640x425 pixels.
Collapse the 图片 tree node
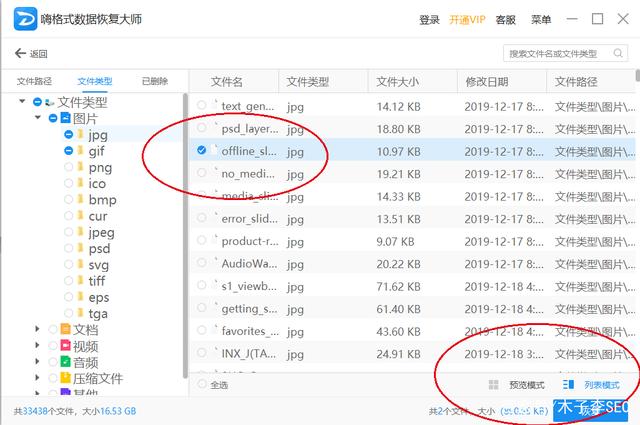[x=38, y=118]
